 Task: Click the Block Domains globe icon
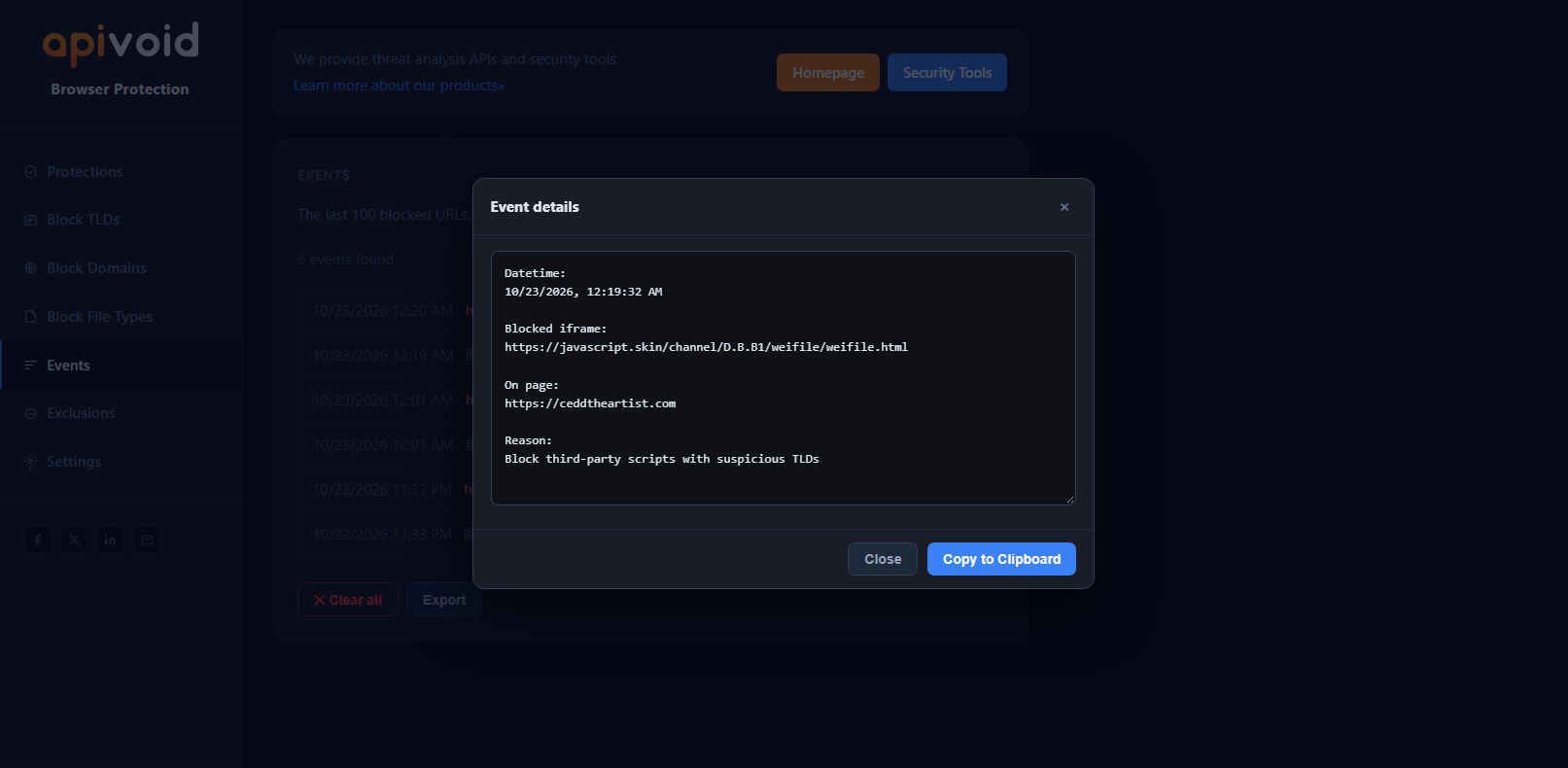coord(30,268)
